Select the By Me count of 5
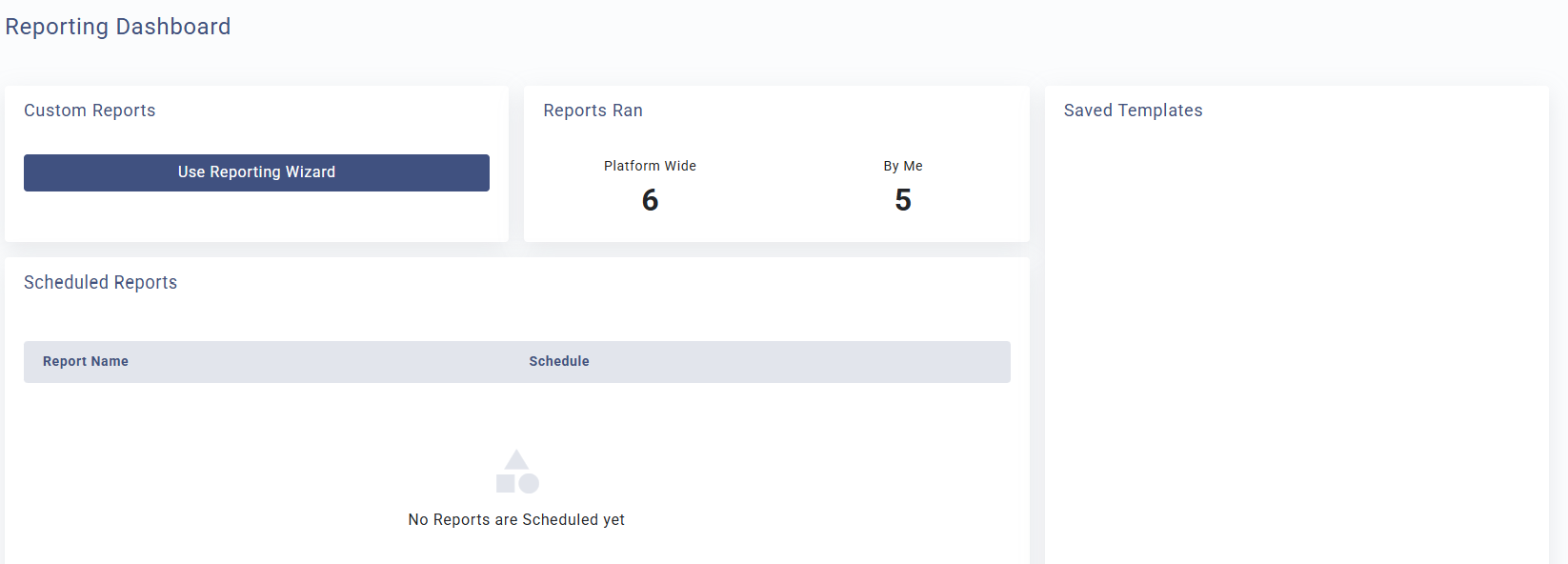Screen dimensions: 1568x564 point(903,200)
